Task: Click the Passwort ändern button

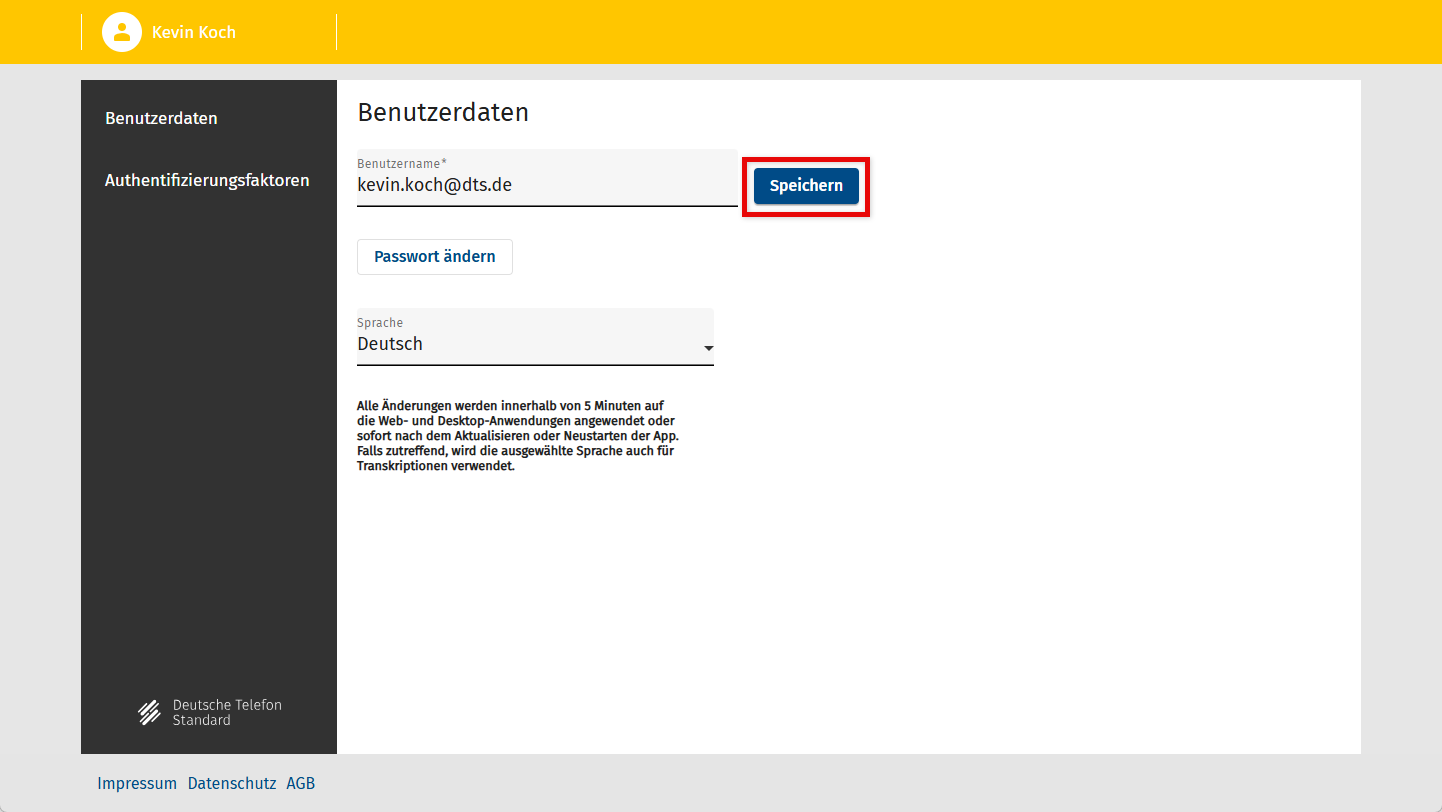Action: coord(434,257)
